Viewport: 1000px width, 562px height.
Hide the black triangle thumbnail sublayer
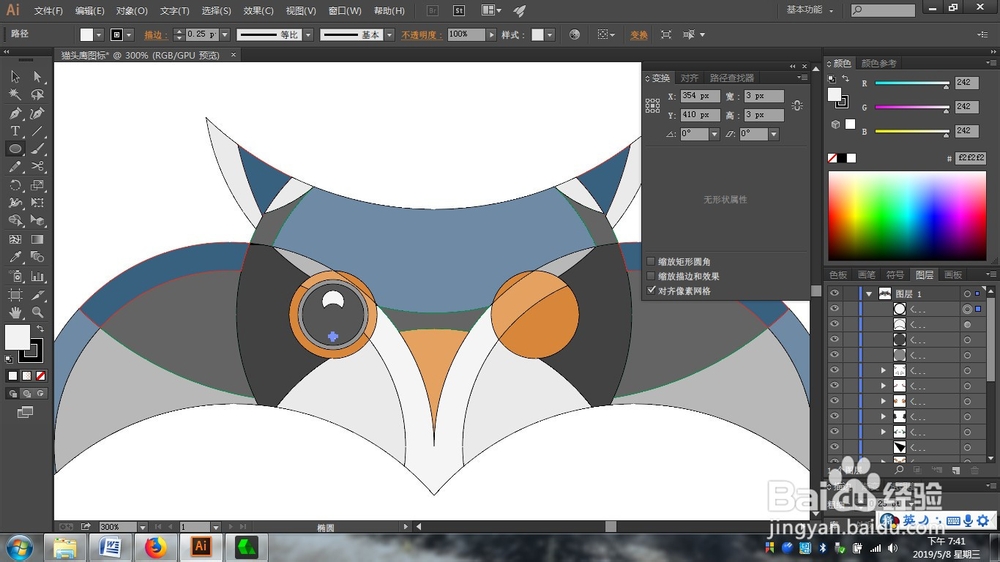tap(834, 447)
